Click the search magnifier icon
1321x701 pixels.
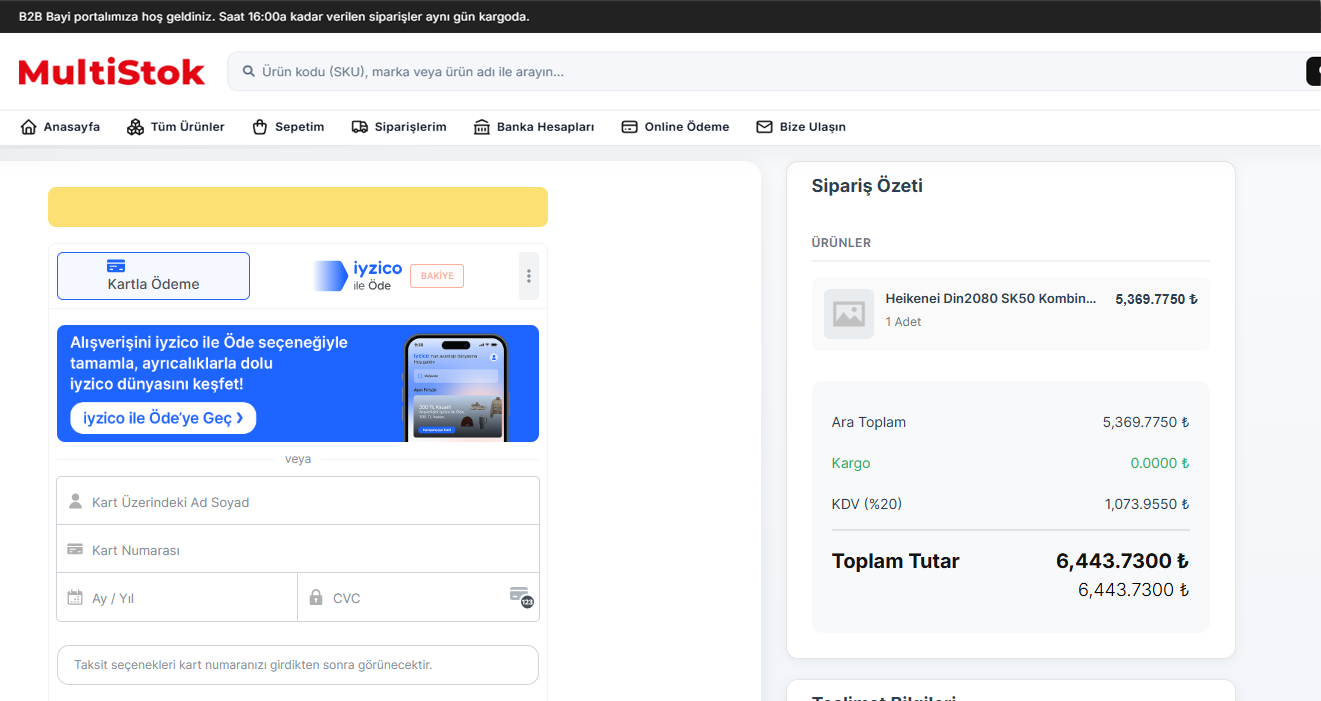coord(248,72)
